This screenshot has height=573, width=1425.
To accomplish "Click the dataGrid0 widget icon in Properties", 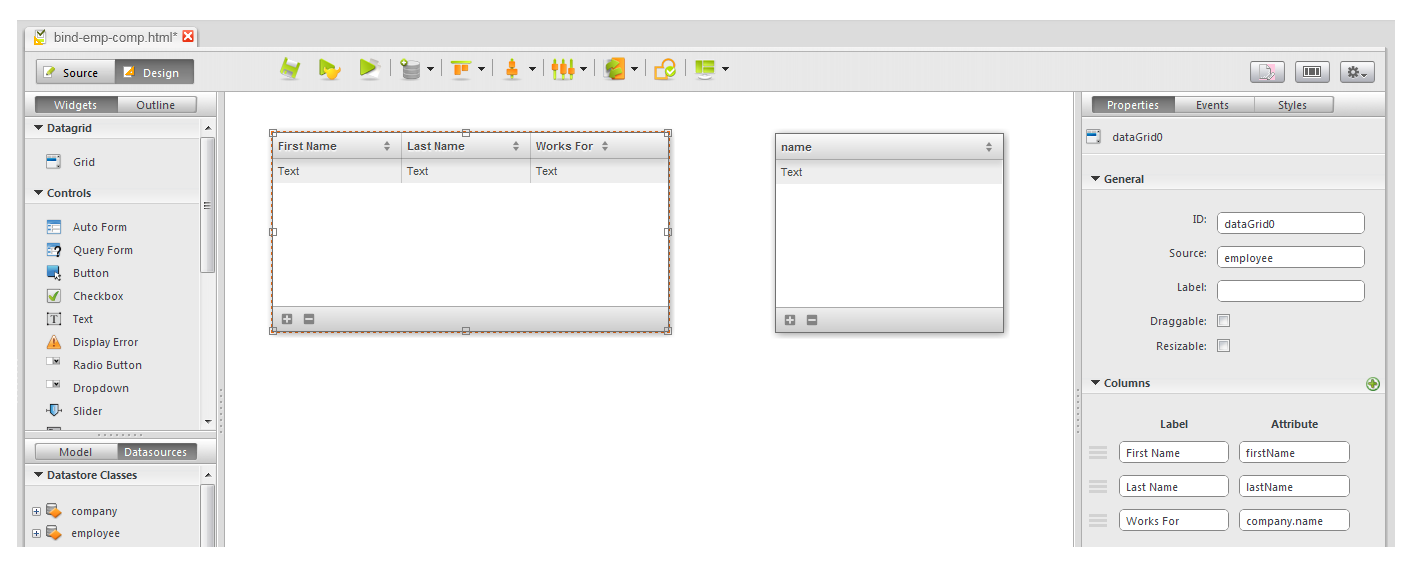I will pos(1094,137).
